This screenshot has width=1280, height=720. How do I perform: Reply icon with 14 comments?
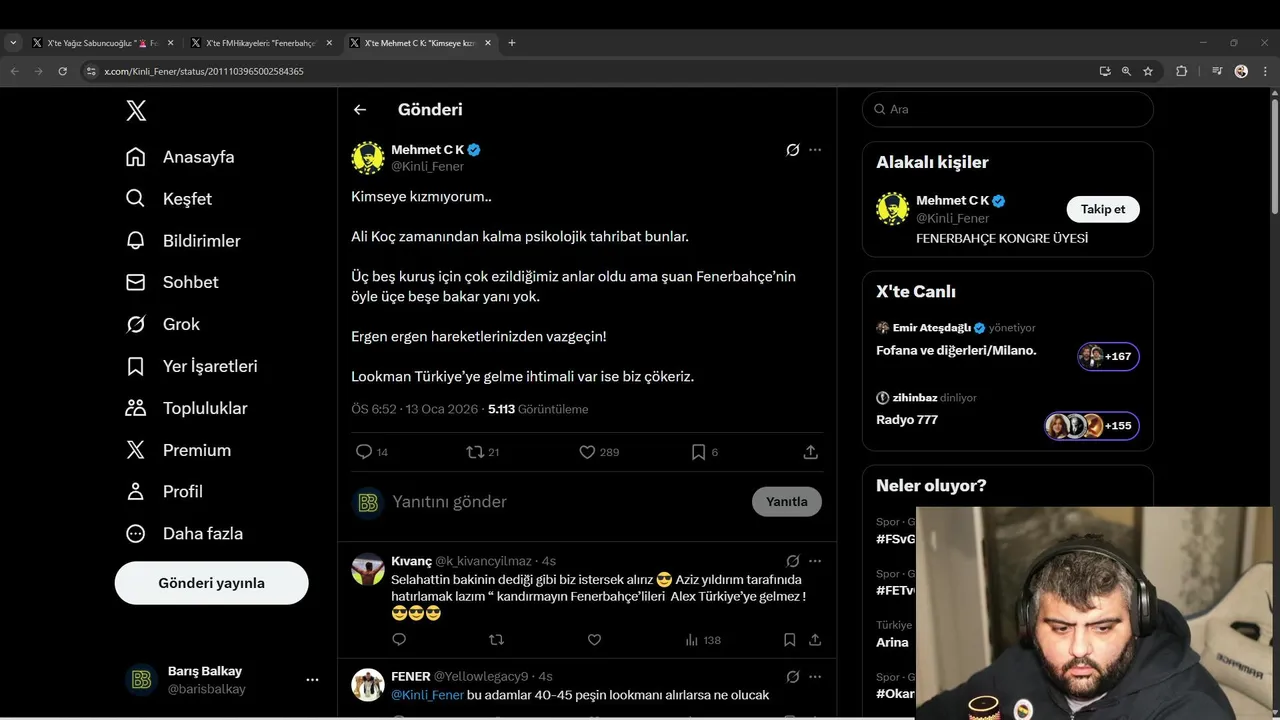[x=372, y=452]
